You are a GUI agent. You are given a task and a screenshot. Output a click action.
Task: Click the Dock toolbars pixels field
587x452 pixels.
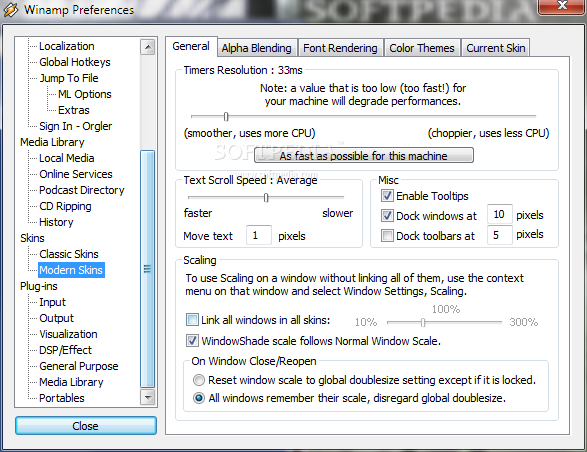[x=500, y=235]
